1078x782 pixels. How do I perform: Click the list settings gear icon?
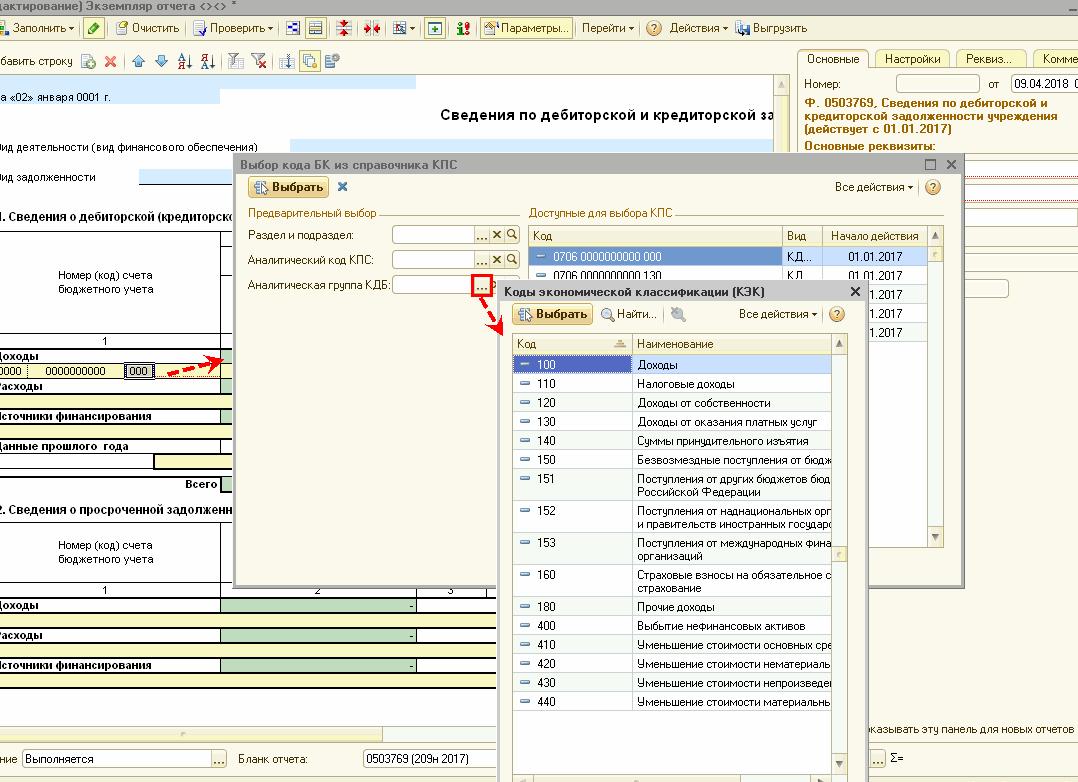[x=332, y=61]
